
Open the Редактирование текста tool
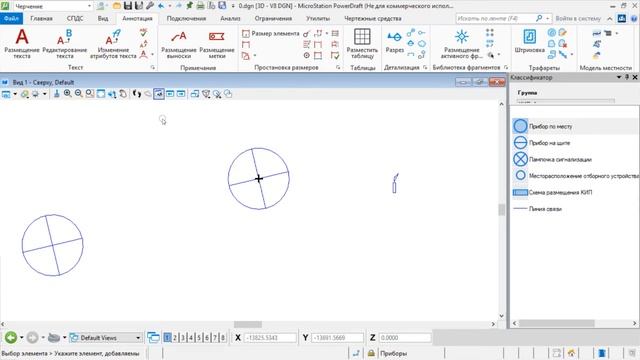pyautogui.click(x=64, y=44)
